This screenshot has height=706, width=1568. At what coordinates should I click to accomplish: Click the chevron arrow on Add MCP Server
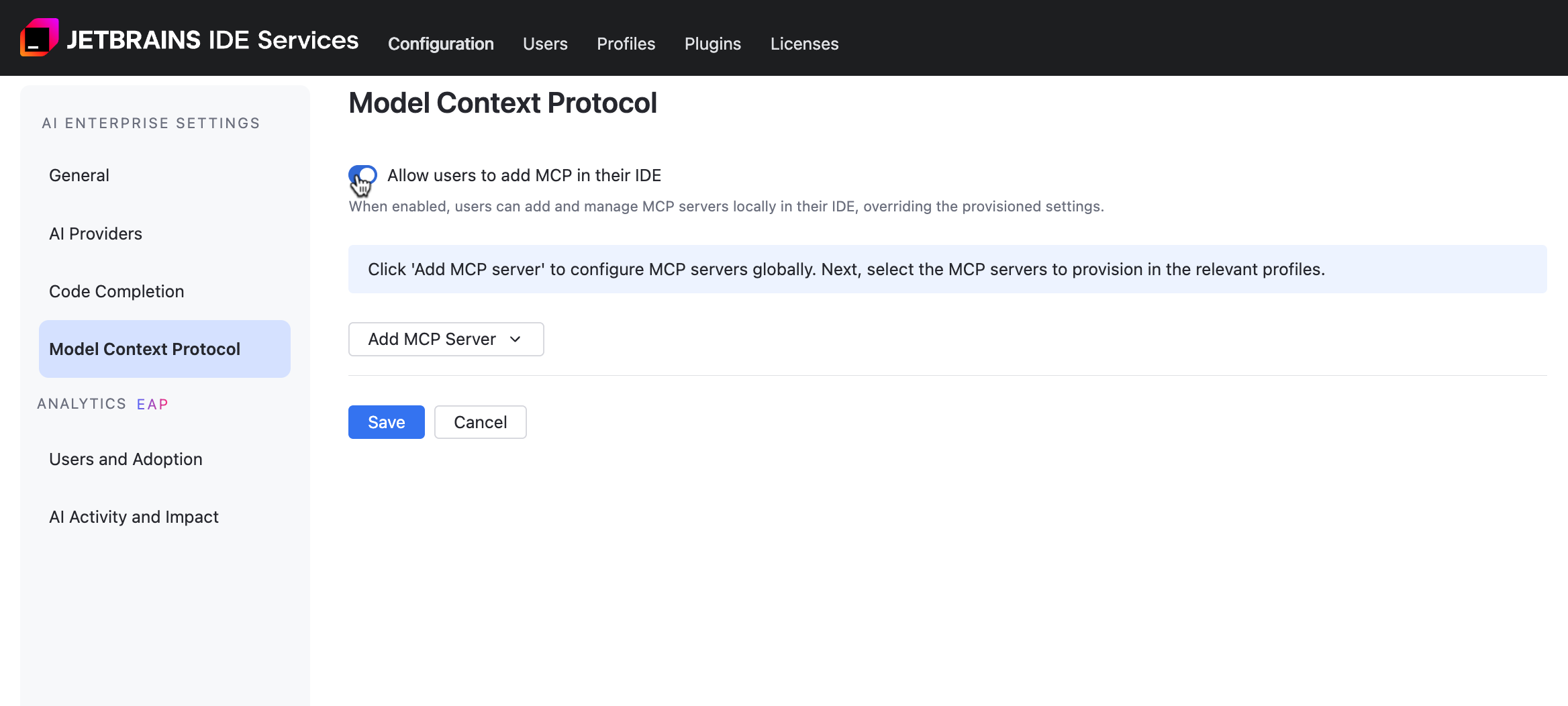(x=516, y=339)
